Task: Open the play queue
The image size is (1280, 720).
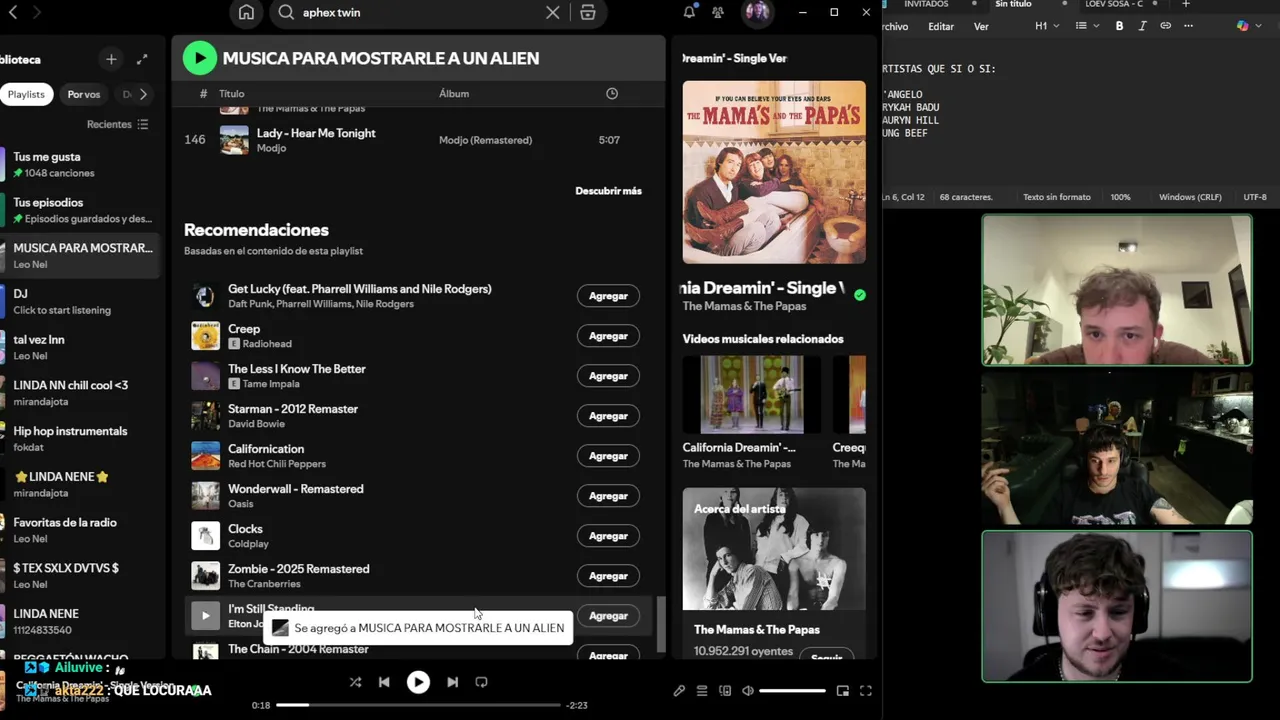Action: click(702, 691)
